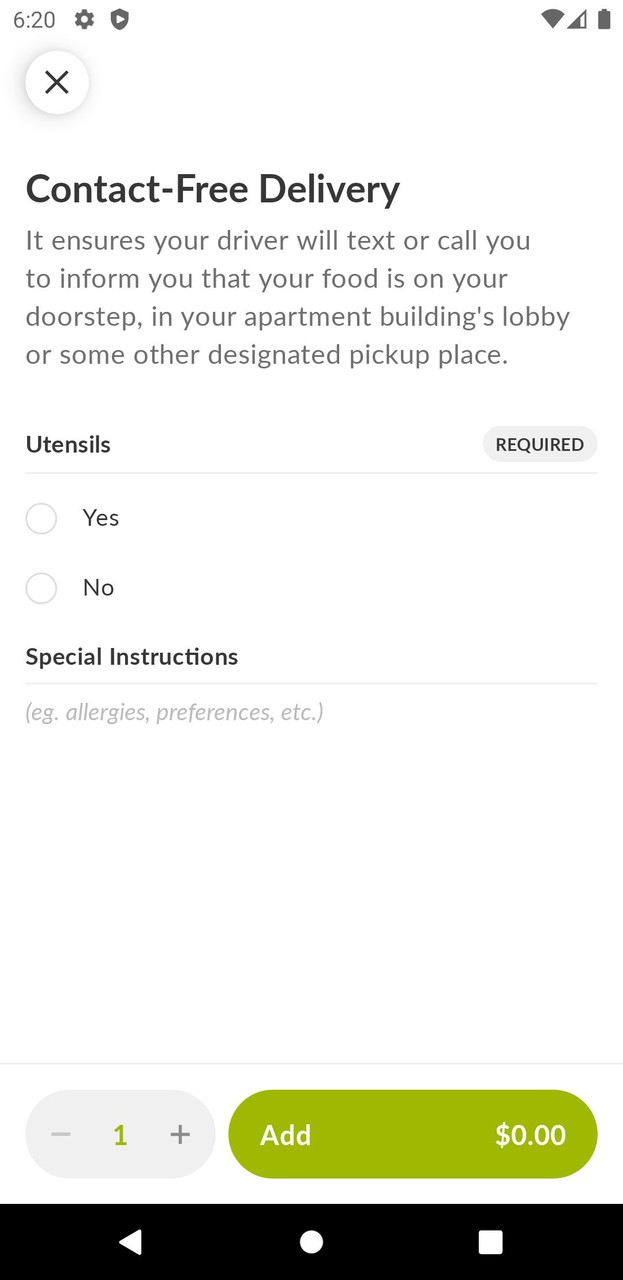
Task: Tap the shield status bar icon
Action: [x=119, y=19]
